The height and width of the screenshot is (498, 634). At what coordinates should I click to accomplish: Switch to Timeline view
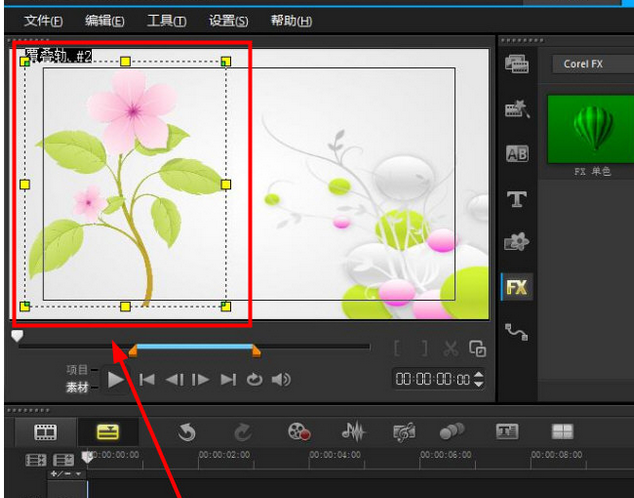(108, 432)
